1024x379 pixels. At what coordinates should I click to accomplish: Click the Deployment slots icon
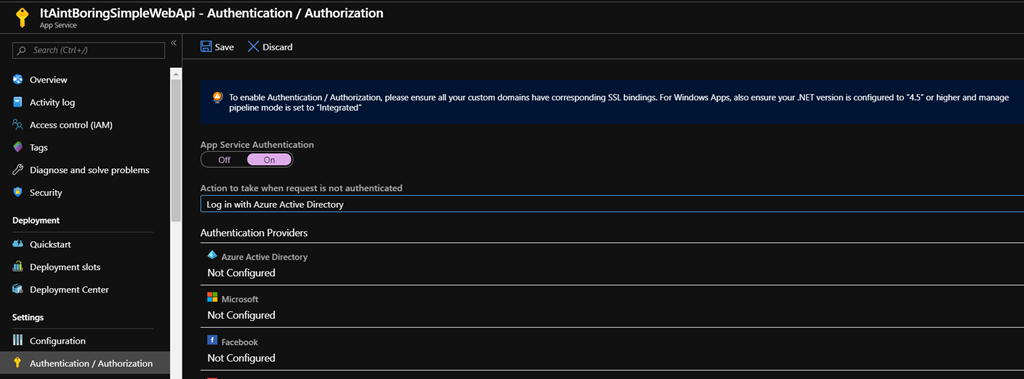tap(18, 267)
